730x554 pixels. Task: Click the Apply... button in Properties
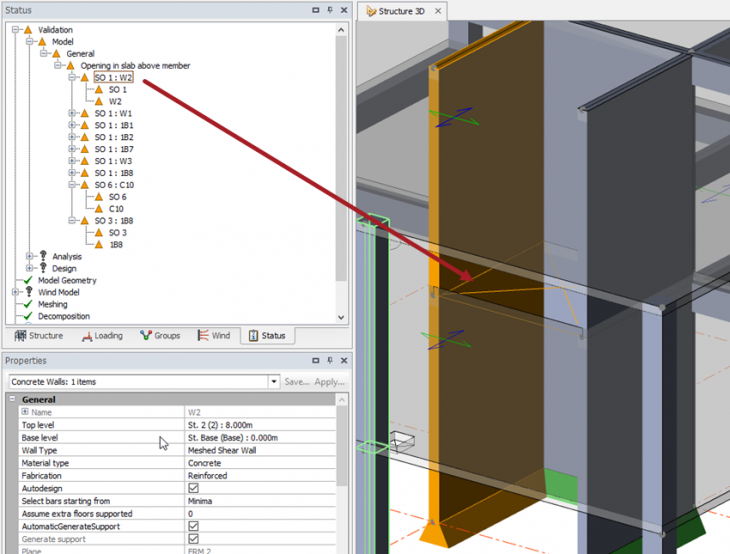click(329, 382)
